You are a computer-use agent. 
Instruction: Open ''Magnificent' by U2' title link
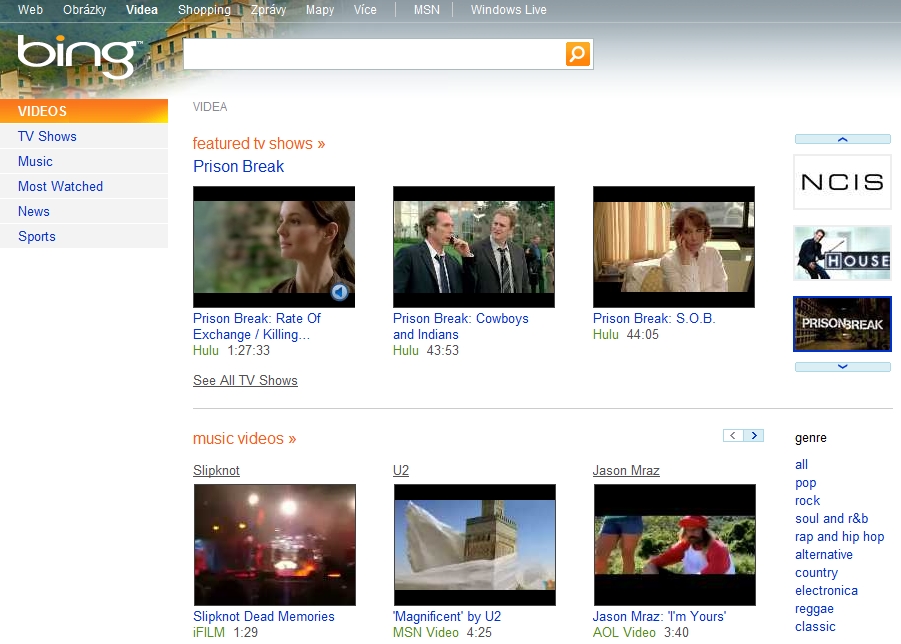pyautogui.click(x=447, y=616)
